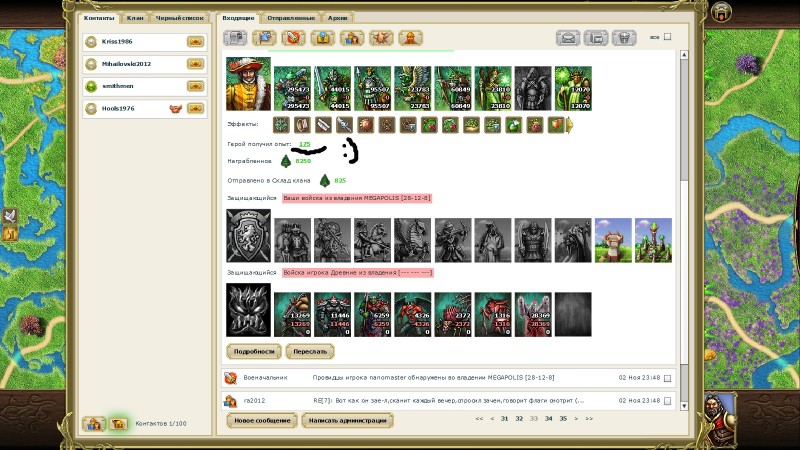Image resolution: width=800 pixels, height=450 pixels.
Task: Go to next page with '>' arrow
Action: coord(576,418)
